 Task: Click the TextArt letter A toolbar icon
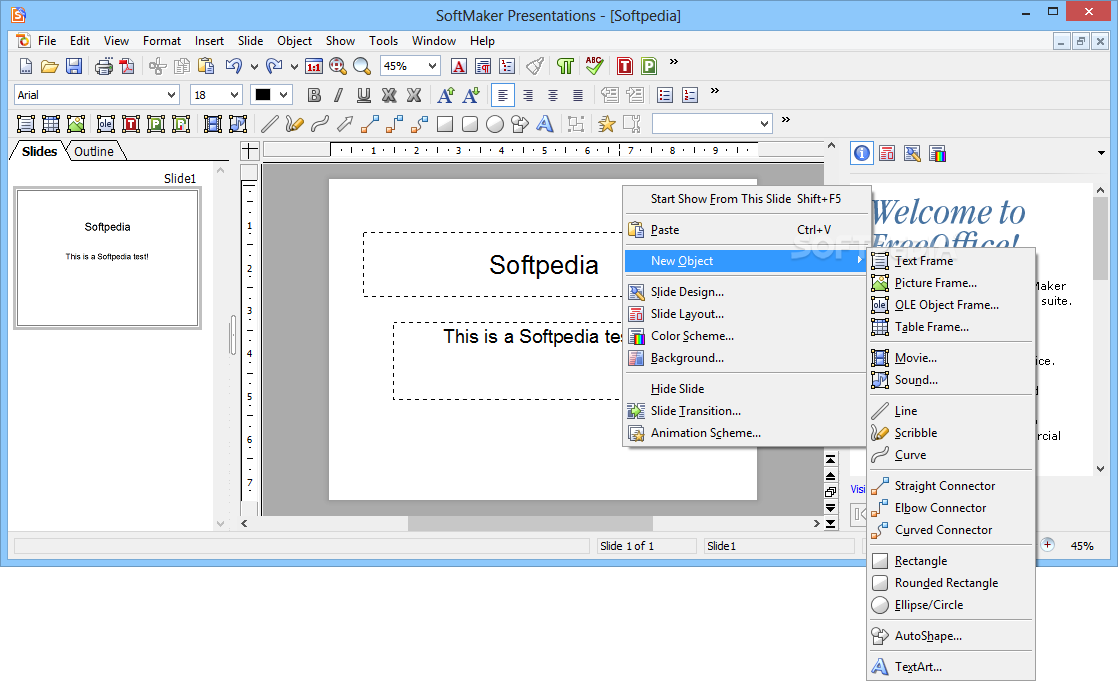click(x=545, y=124)
